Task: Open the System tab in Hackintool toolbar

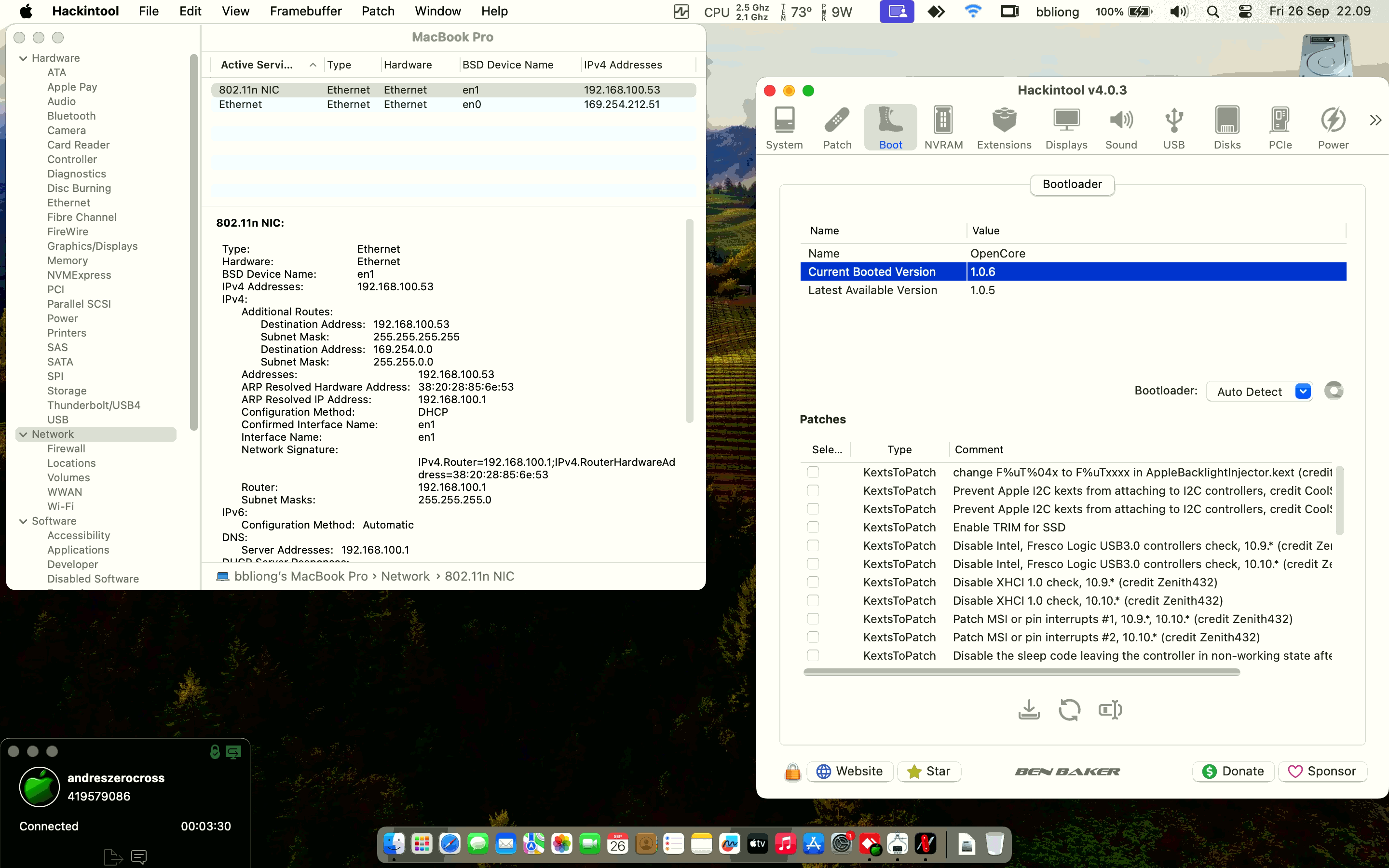Action: (784, 128)
